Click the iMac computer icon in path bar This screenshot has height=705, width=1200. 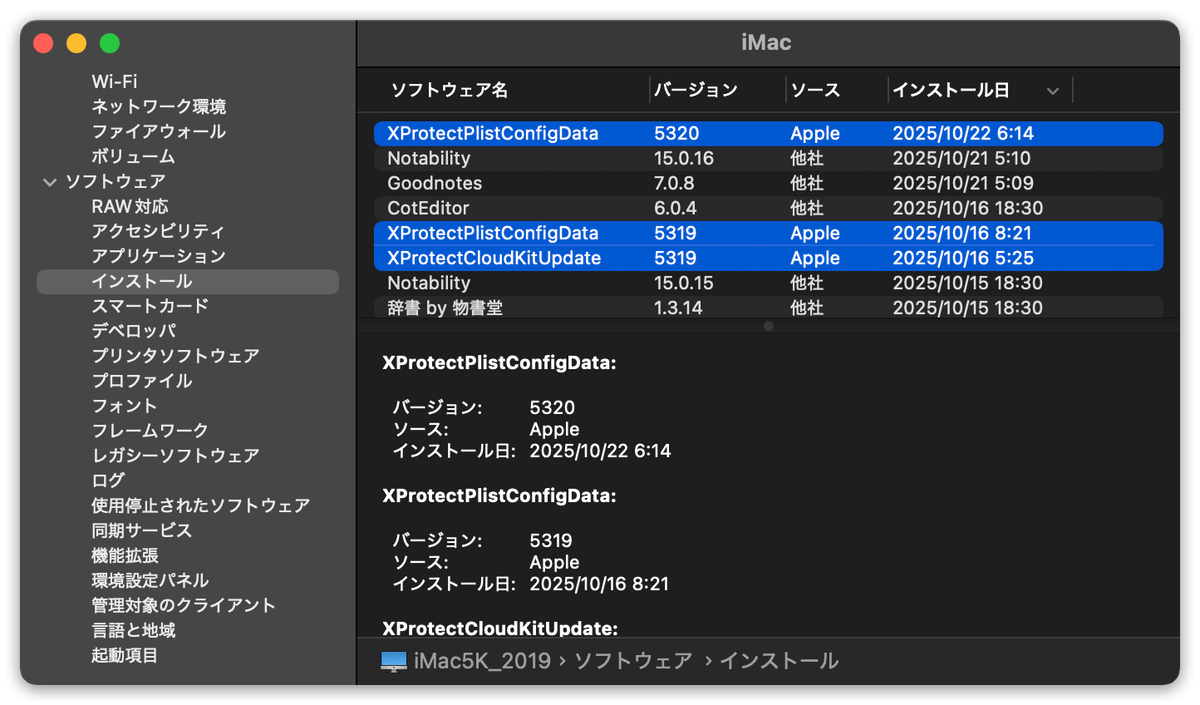(x=394, y=661)
